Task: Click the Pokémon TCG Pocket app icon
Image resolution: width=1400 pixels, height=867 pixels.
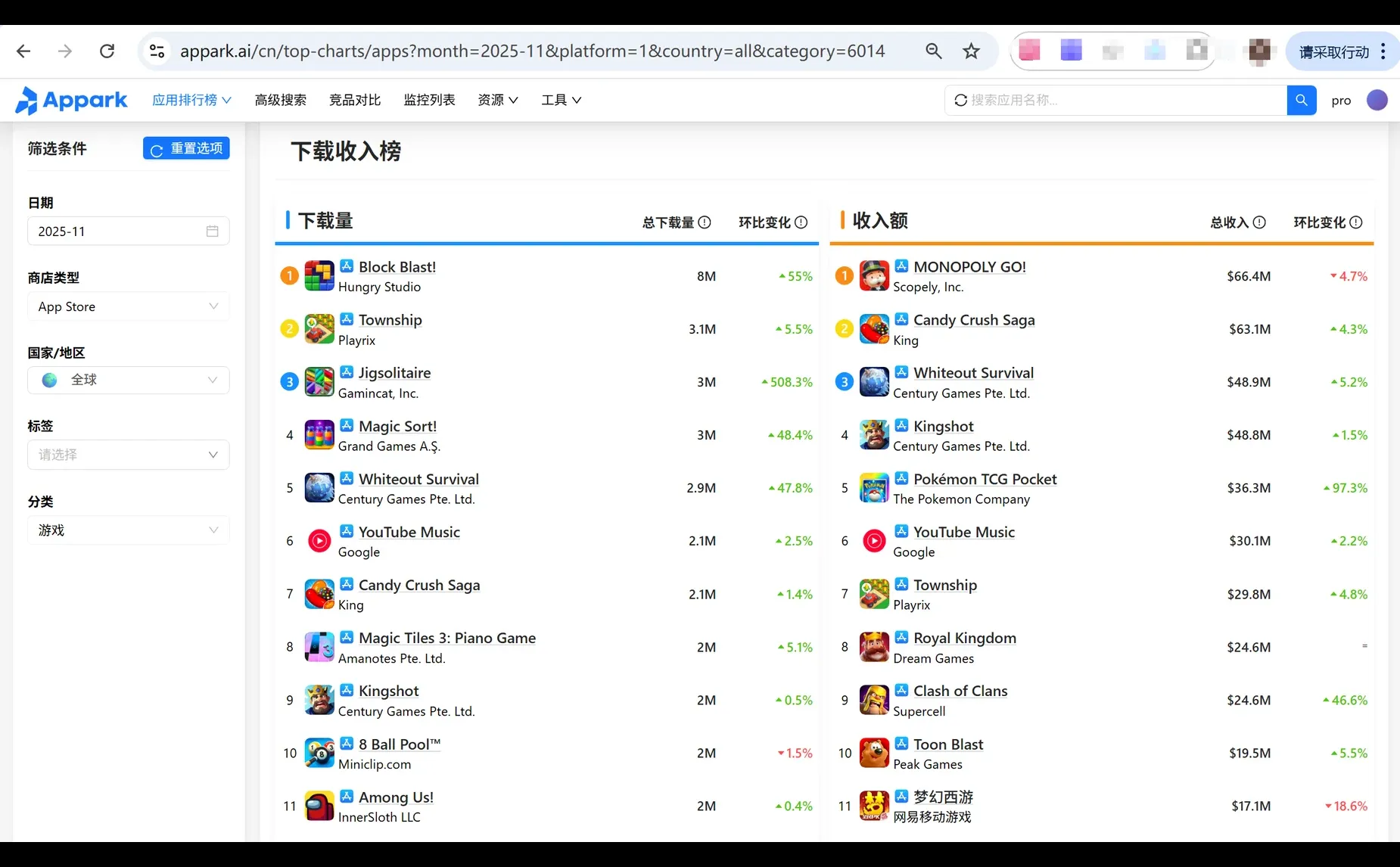Action: click(x=874, y=488)
